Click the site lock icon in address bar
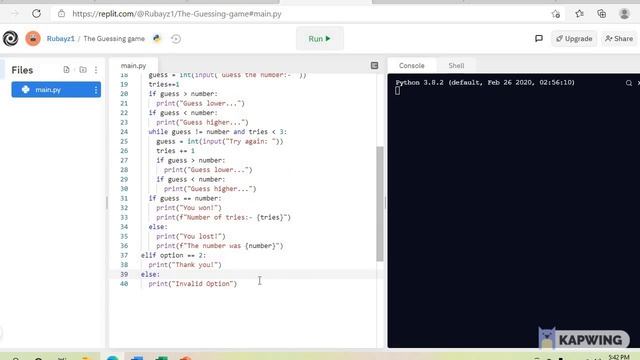 tap(61, 13)
